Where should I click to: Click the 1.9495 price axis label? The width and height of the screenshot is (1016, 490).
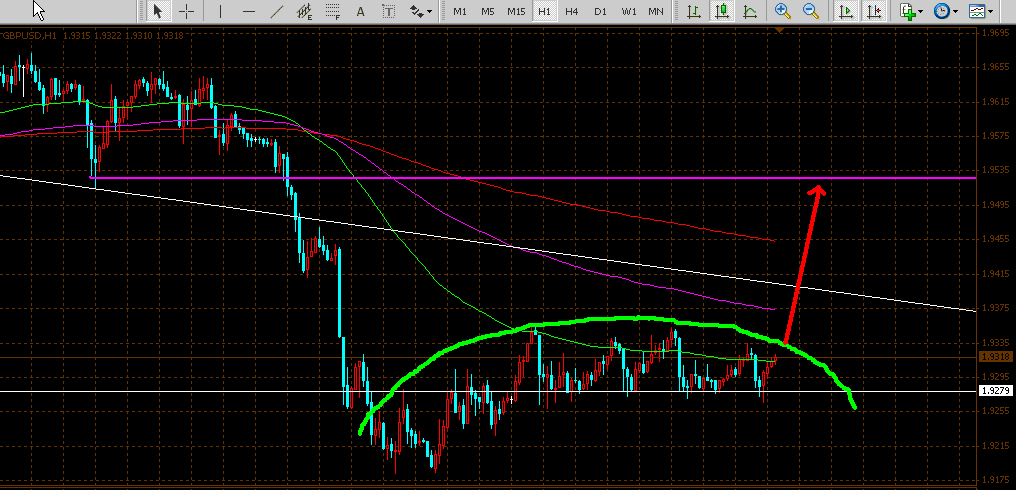coord(997,204)
